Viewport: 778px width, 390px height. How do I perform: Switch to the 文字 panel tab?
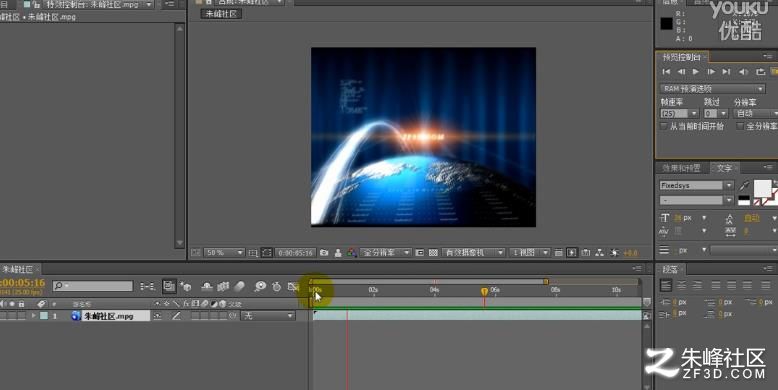723,168
